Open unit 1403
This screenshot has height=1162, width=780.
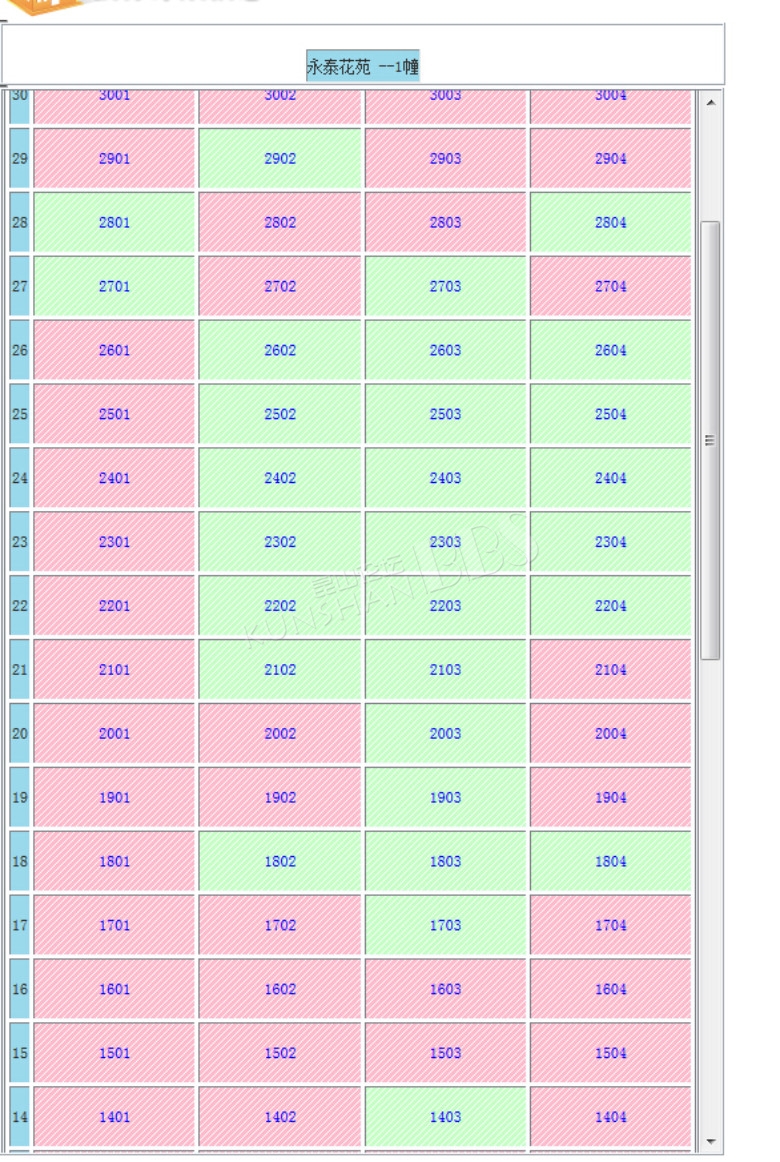(445, 1117)
